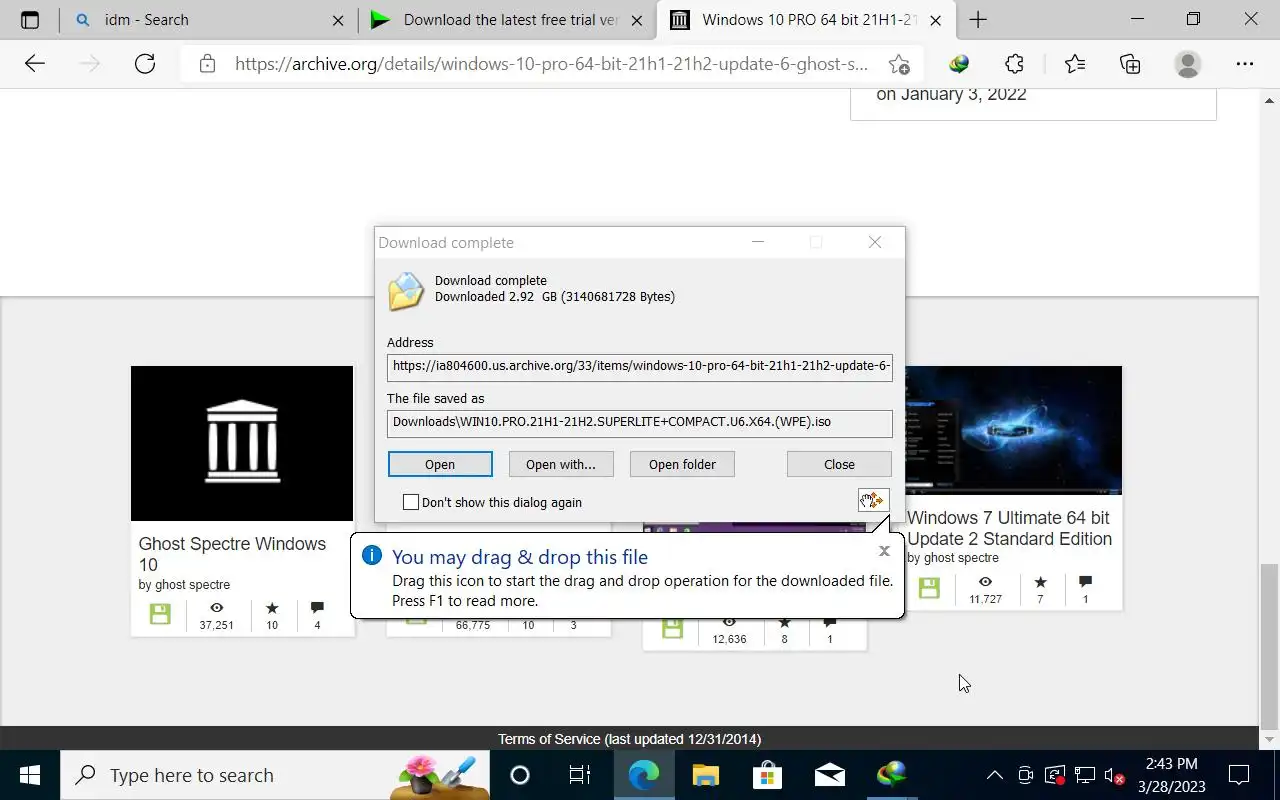Open IDM extension icon in toolbar

959,64
